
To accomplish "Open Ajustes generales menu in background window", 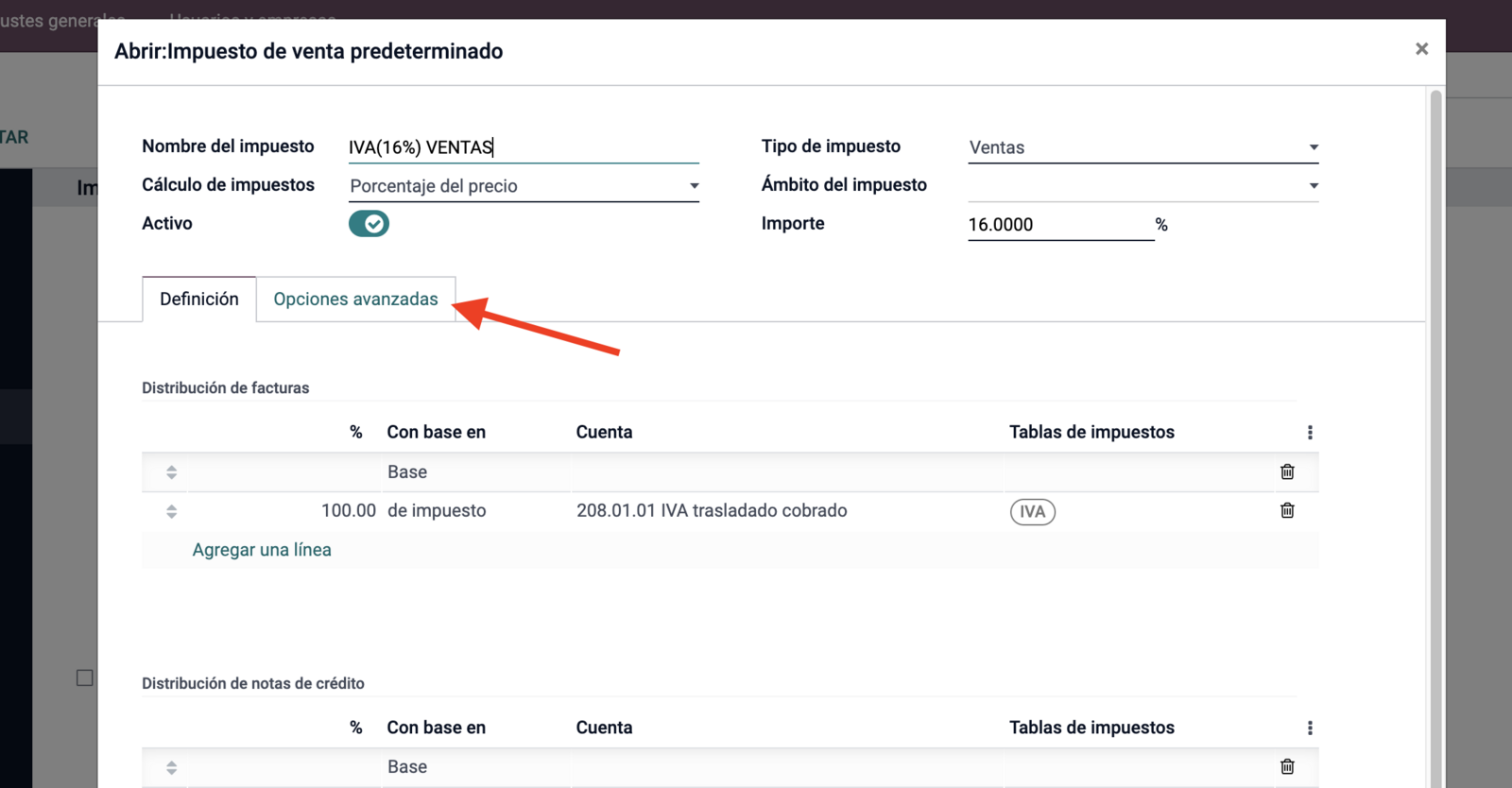I will (x=62, y=20).
